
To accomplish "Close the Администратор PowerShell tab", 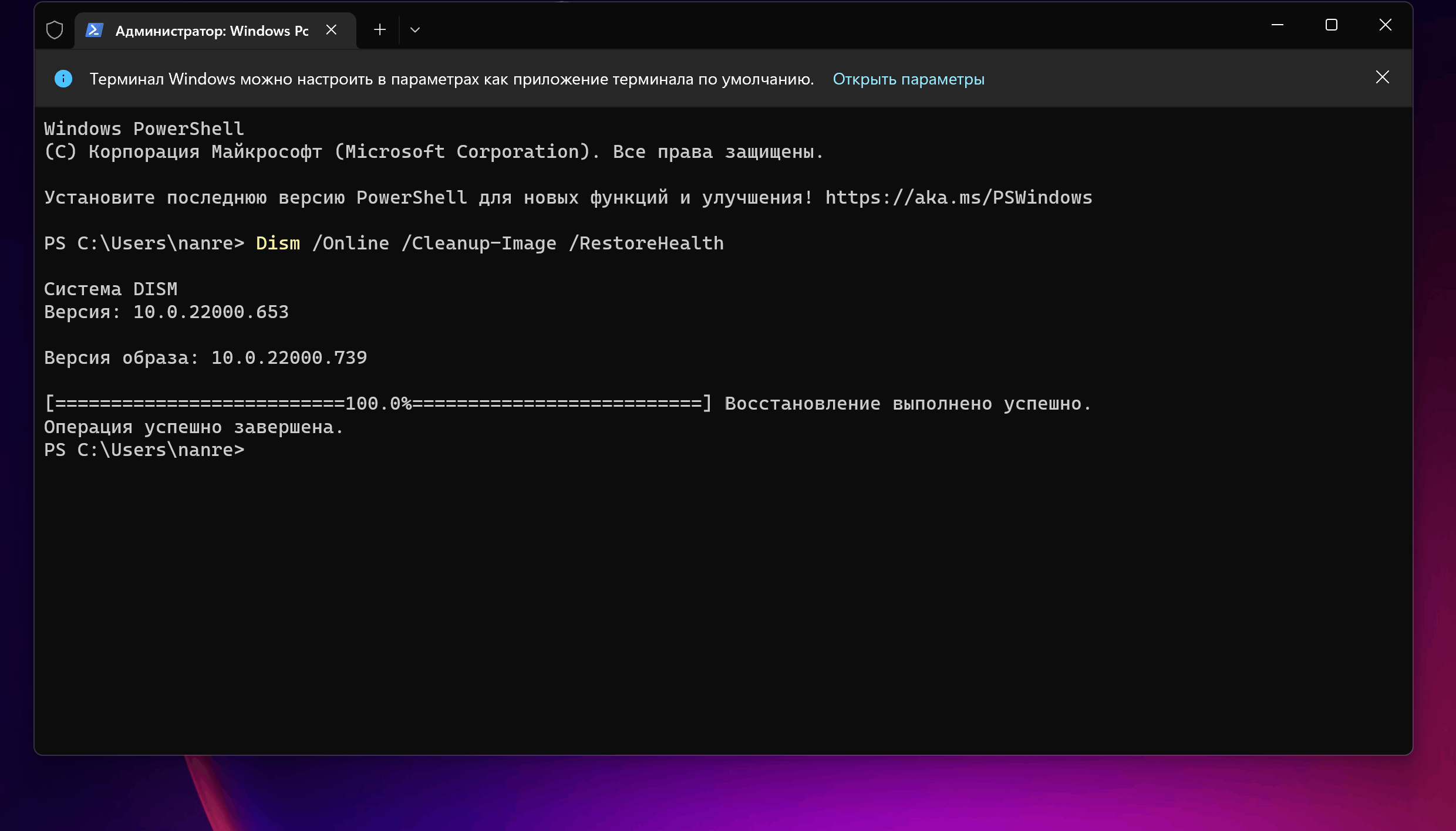I will pos(331,30).
